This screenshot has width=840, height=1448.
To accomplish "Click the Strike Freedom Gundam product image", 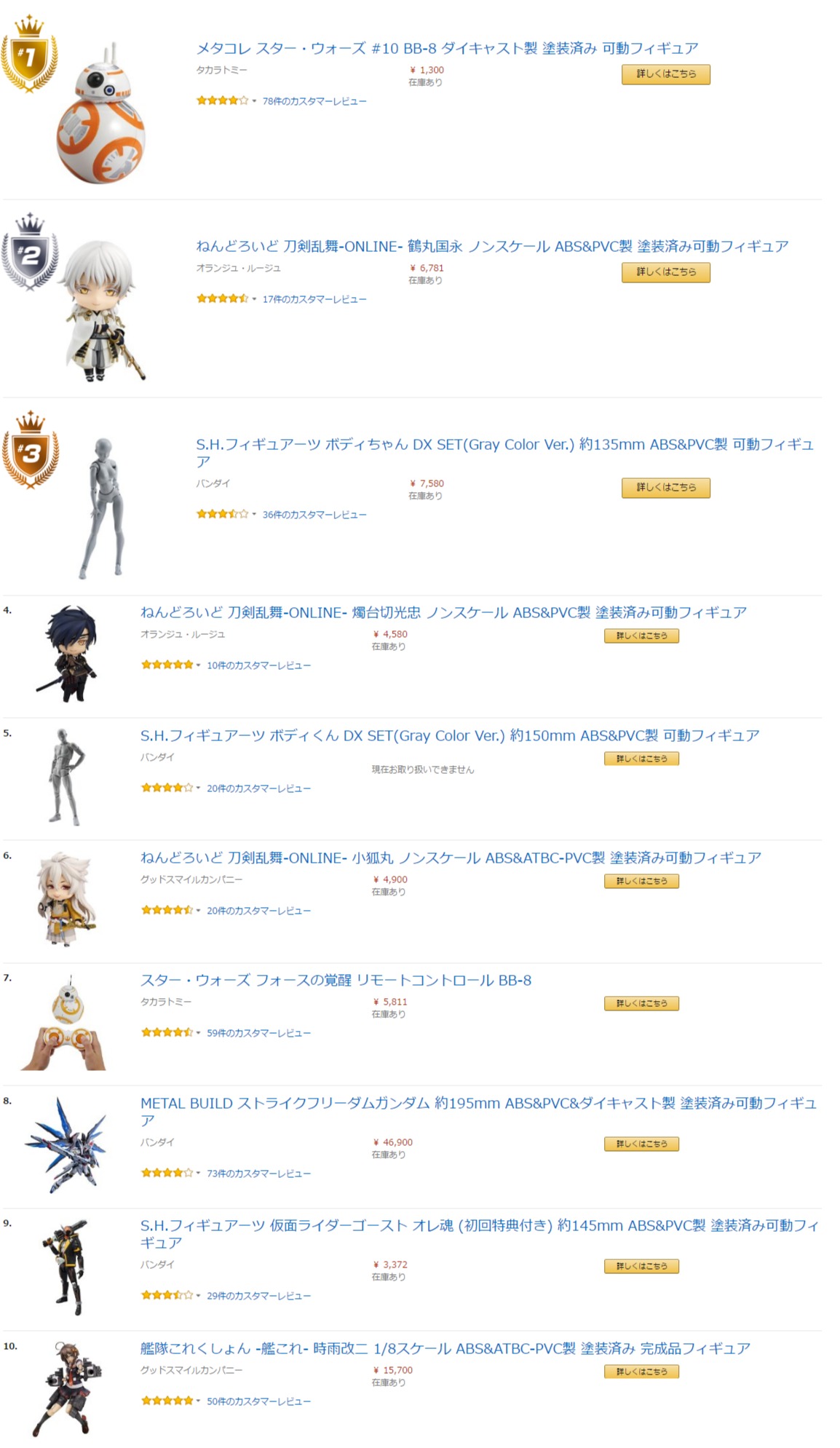I will 66,1144.
